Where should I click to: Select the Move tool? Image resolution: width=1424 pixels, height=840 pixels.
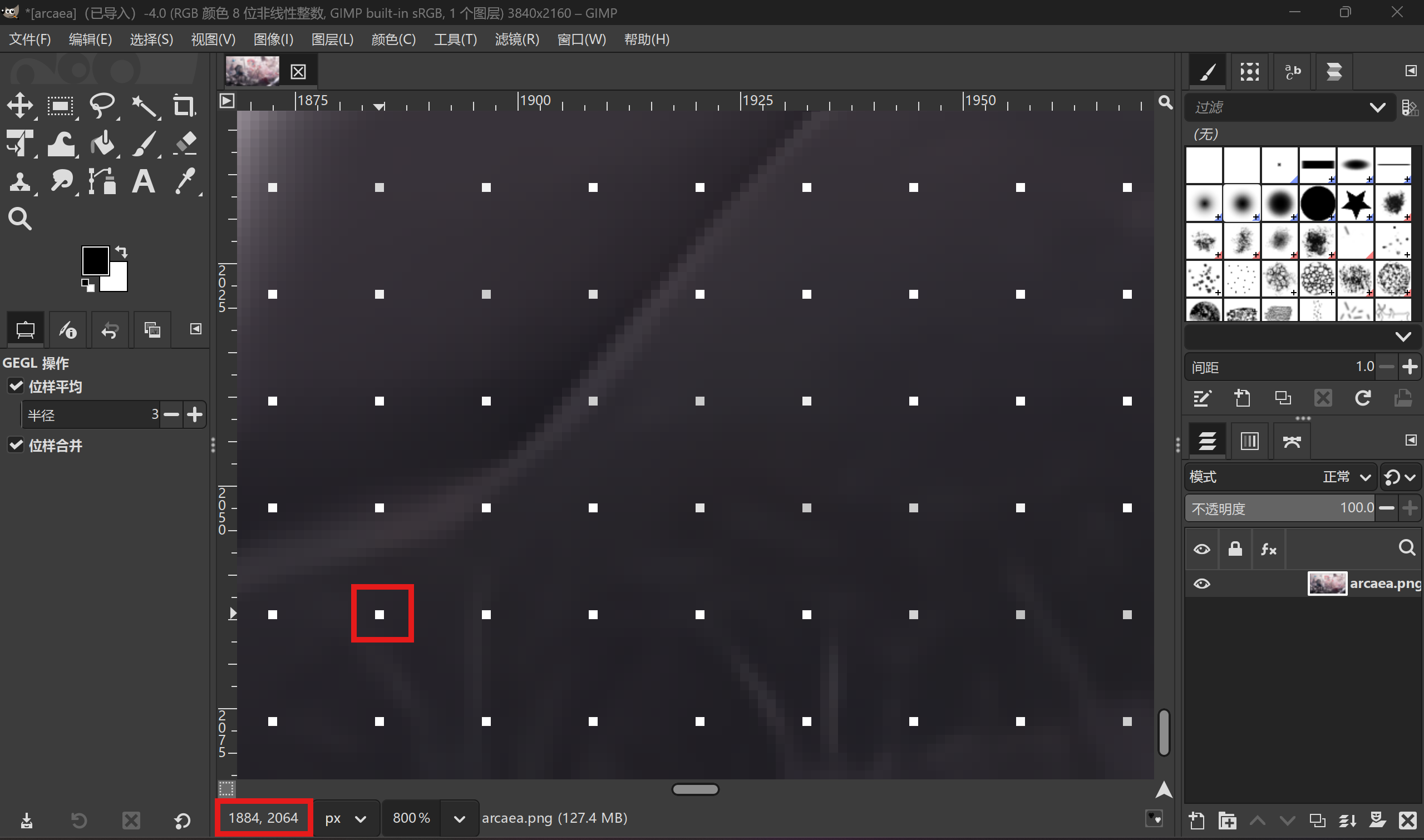pos(20,106)
